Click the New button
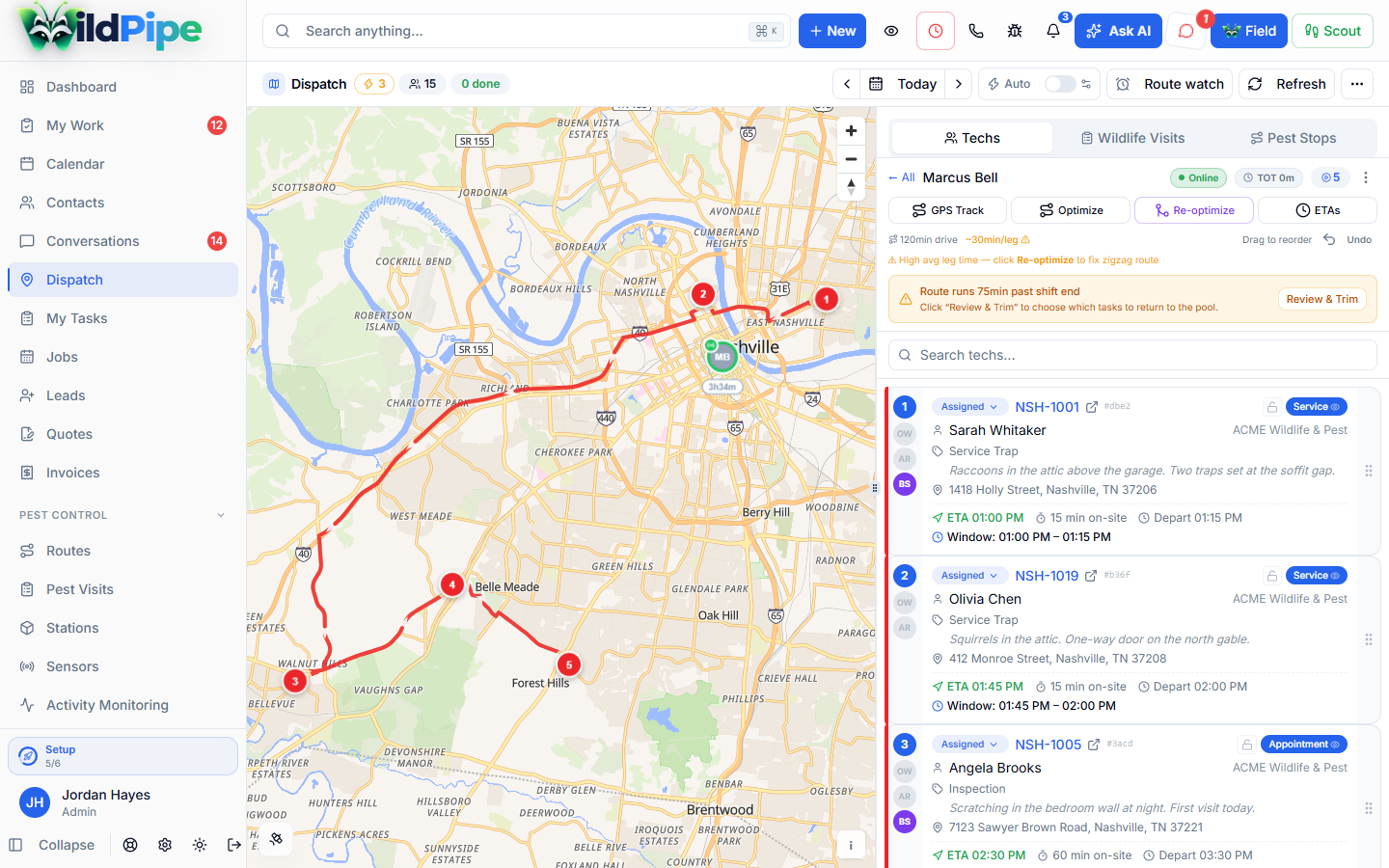Screen dimensions: 1389x868 (832, 31)
